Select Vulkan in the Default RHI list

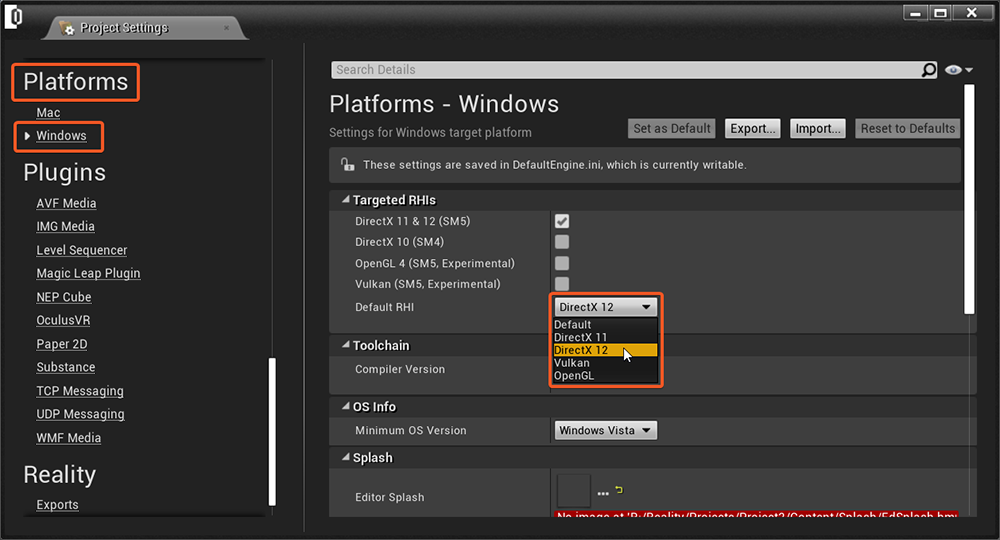(572, 363)
